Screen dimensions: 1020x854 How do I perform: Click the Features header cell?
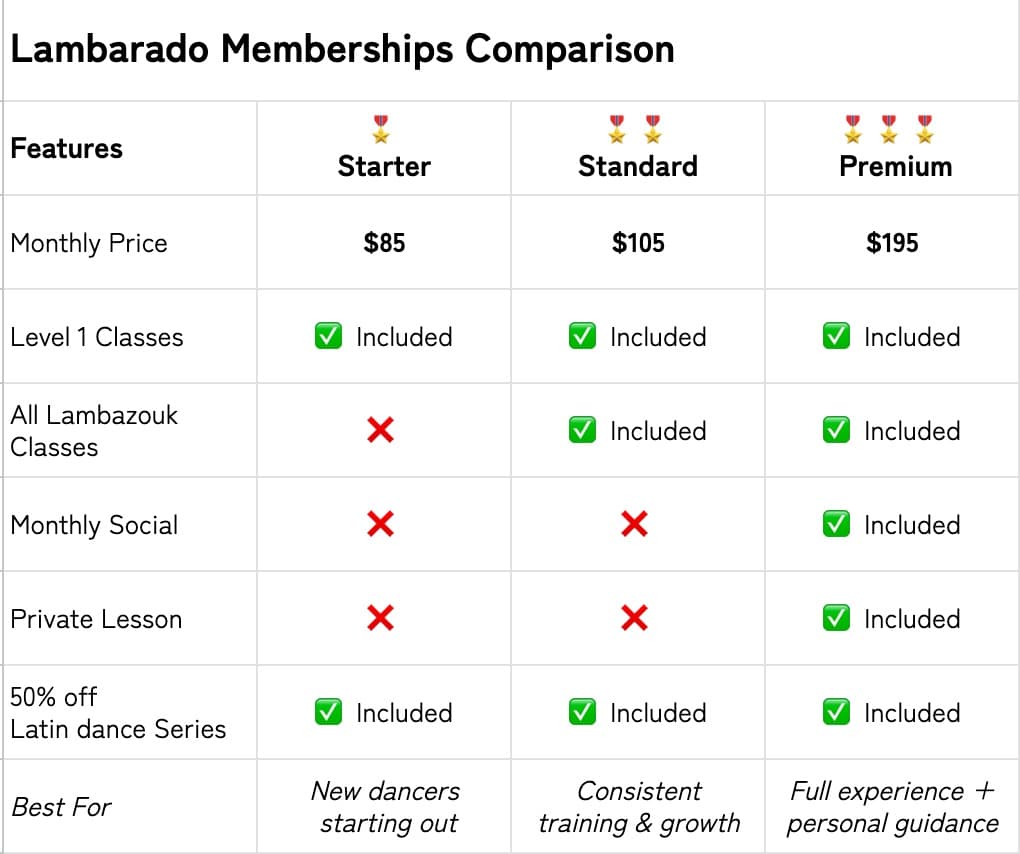point(66,148)
